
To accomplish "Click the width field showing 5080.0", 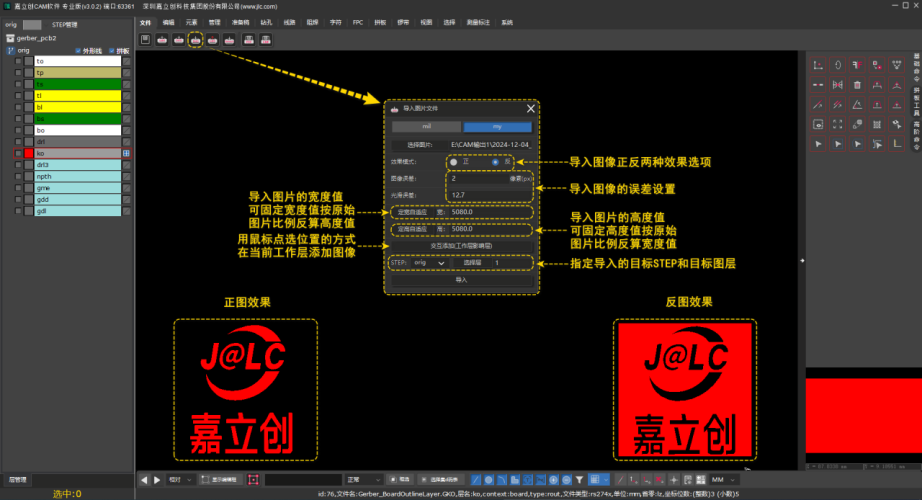I will [490, 212].
